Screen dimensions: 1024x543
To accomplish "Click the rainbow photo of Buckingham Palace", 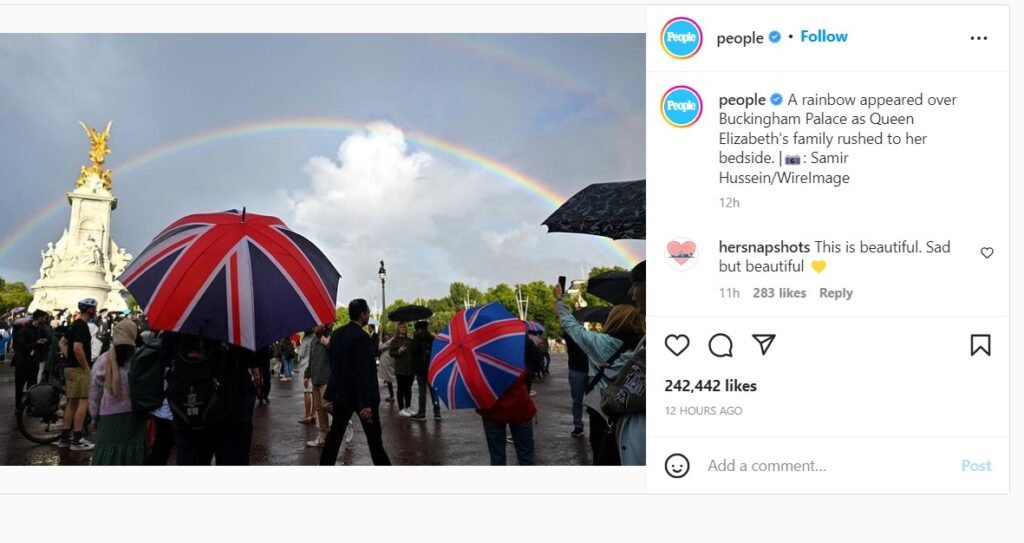I will (323, 249).
